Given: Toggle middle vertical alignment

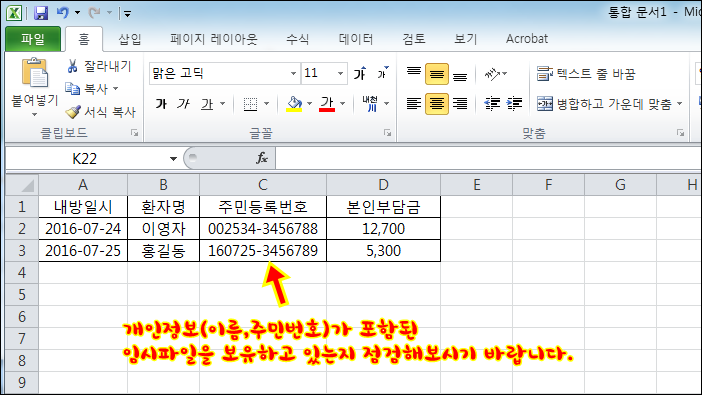Looking at the screenshot, I should click(437, 74).
